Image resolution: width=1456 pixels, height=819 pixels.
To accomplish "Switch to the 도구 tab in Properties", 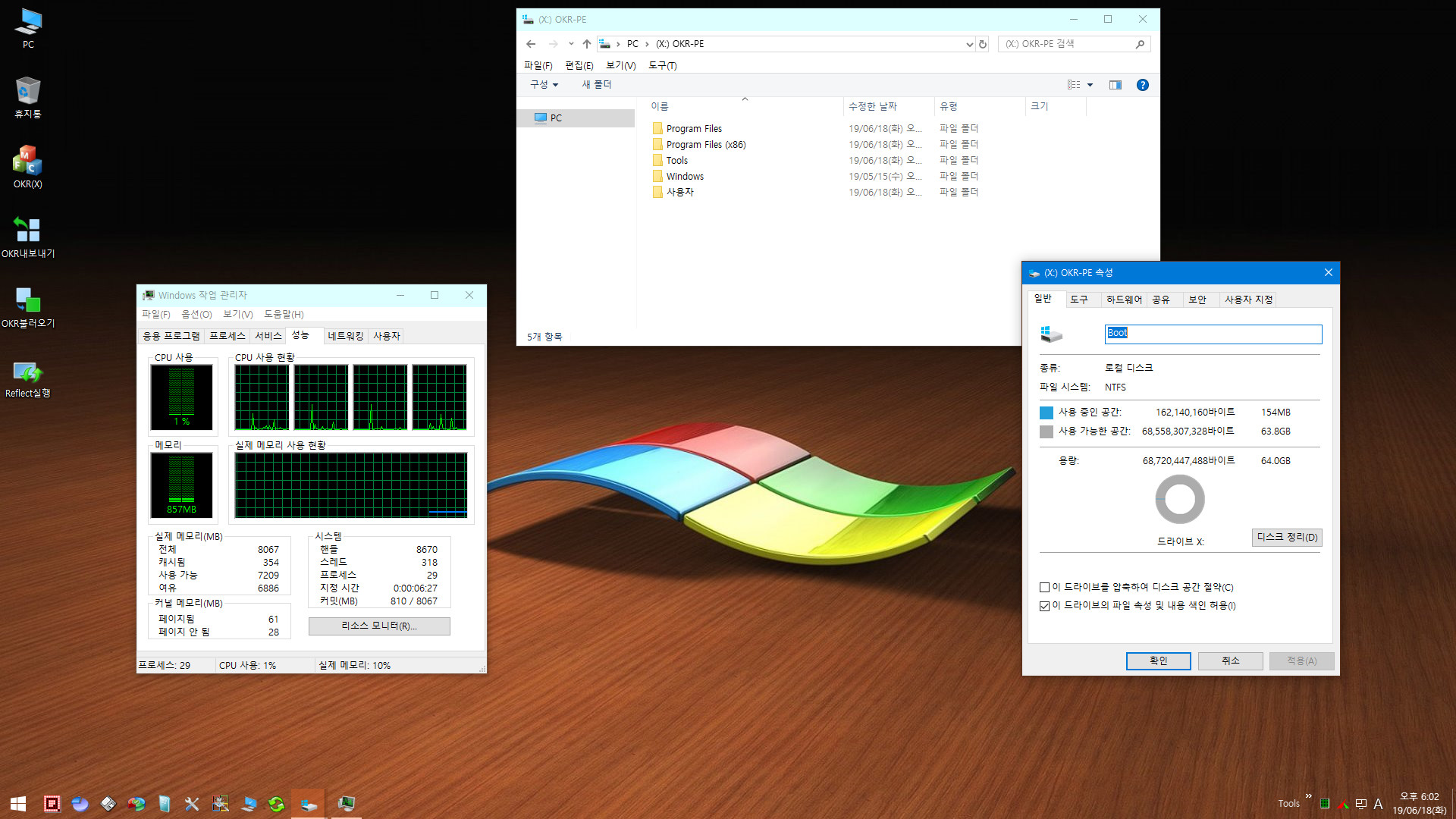I will pyautogui.click(x=1079, y=300).
